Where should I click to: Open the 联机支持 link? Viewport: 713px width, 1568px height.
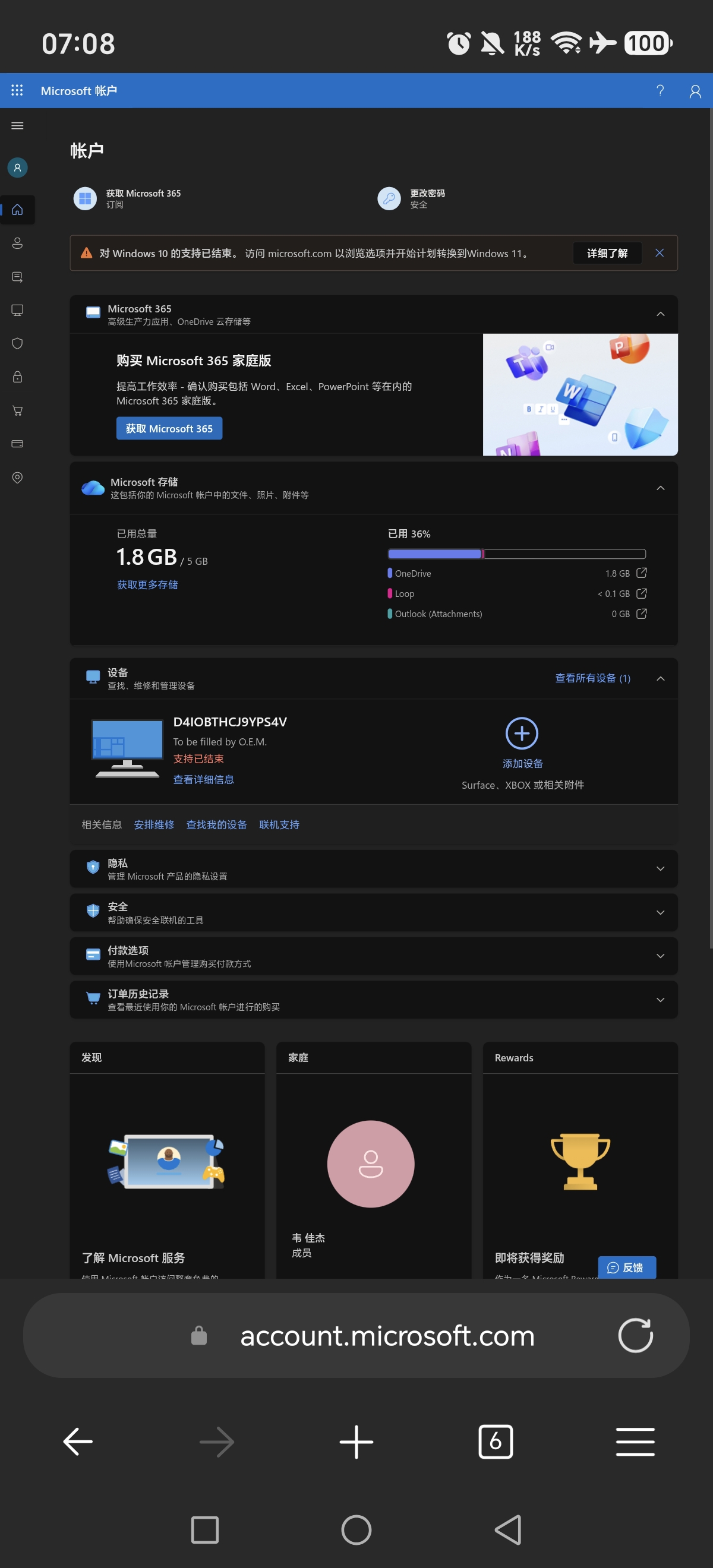coord(279,824)
